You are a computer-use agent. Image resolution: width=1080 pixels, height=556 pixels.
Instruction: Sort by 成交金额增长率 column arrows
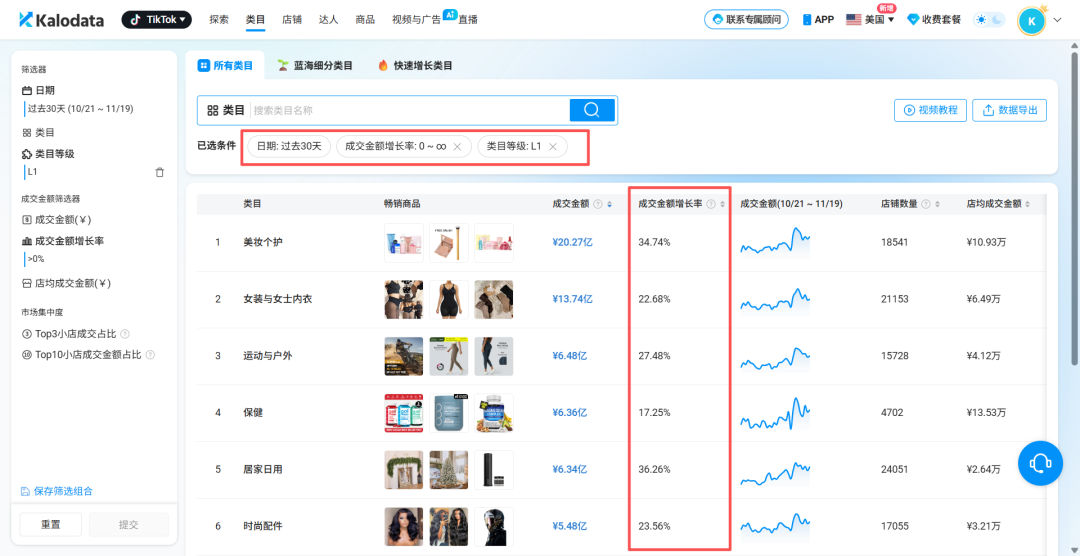tap(722, 204)
